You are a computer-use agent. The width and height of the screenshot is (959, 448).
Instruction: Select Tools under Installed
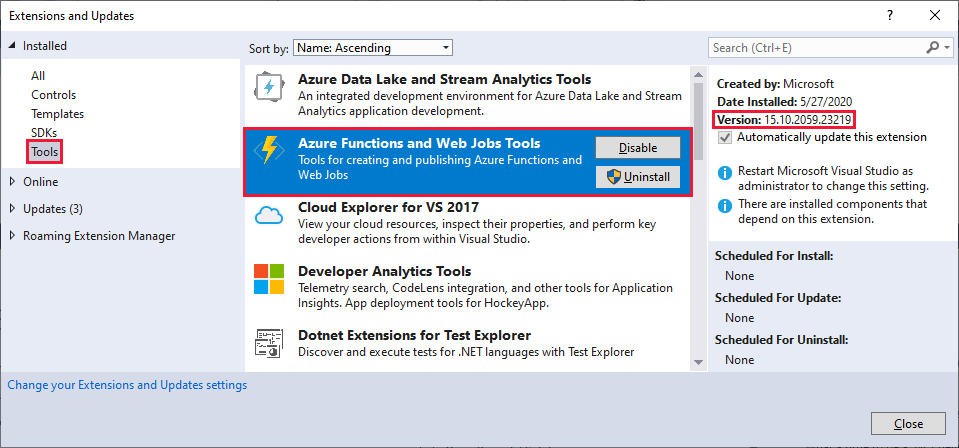point(44,152)
